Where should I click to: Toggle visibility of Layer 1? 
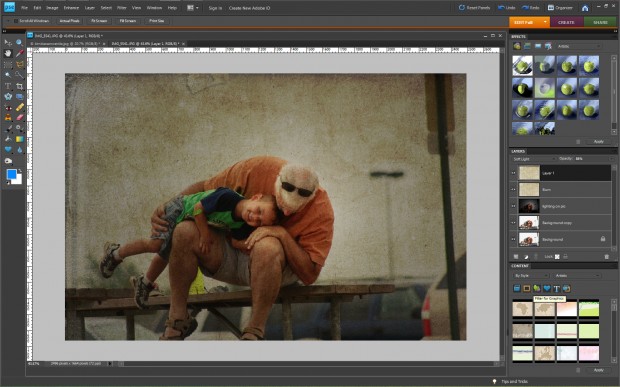click(x=513, y=173)
